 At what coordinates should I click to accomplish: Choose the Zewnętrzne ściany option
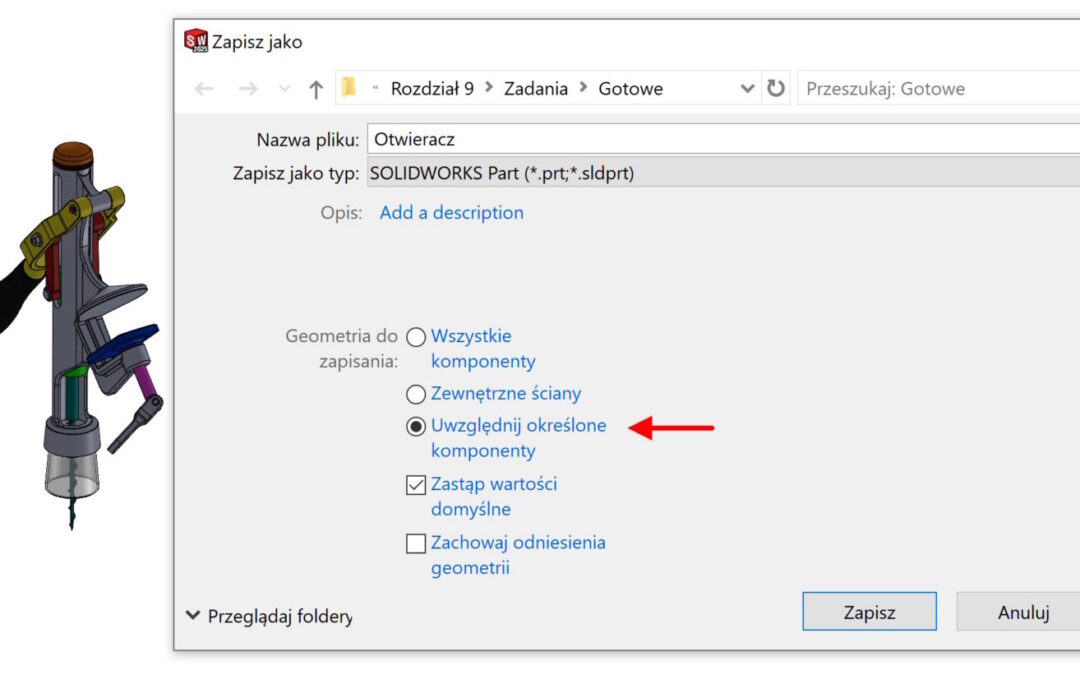coord(416,395)
